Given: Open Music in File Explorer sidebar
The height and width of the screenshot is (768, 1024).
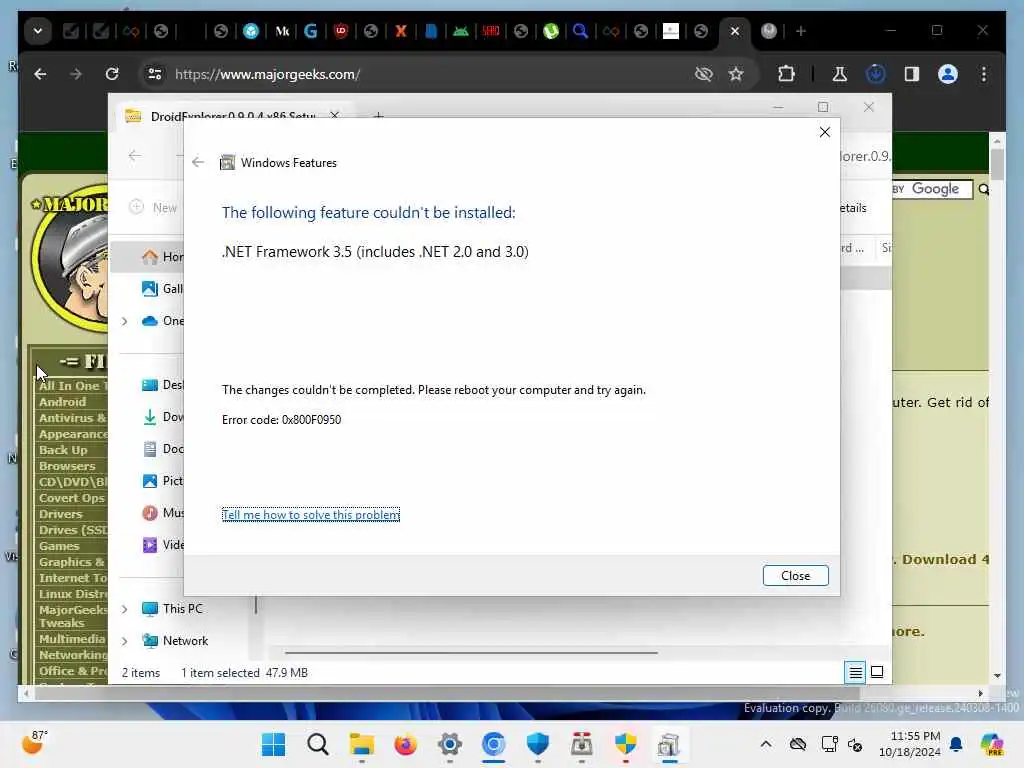Looking at the screenshot, I should pyautogui.click(x=163, y=513).
